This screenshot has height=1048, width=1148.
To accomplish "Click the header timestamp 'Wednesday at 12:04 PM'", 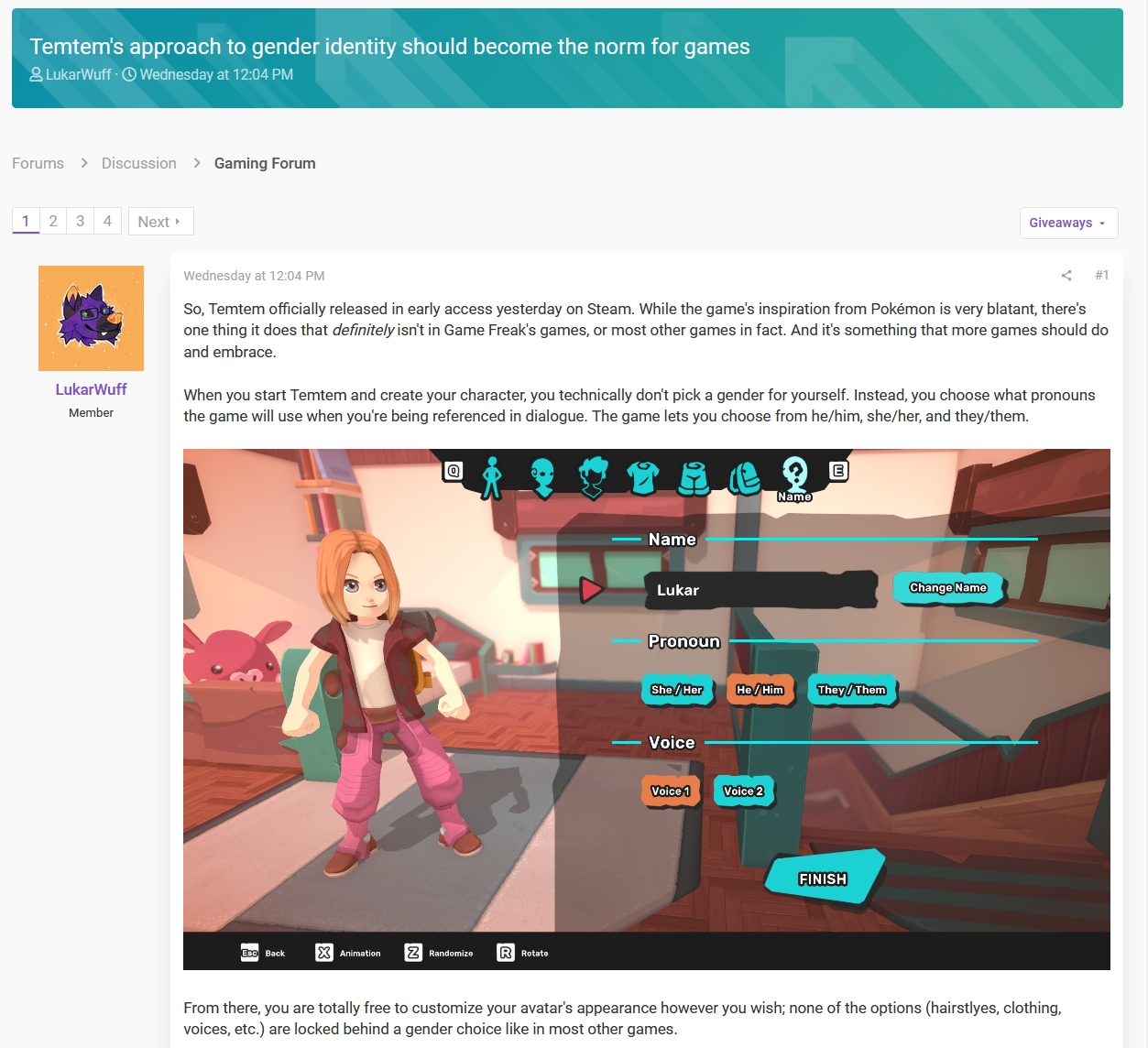I will 216,74.
